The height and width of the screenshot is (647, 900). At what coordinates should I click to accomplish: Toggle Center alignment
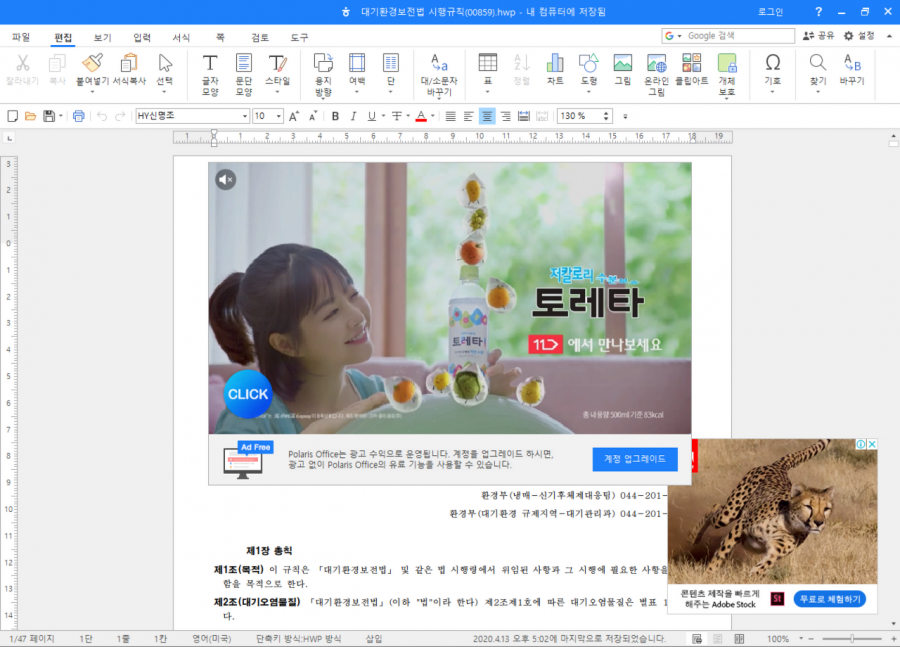click(487, 116)
